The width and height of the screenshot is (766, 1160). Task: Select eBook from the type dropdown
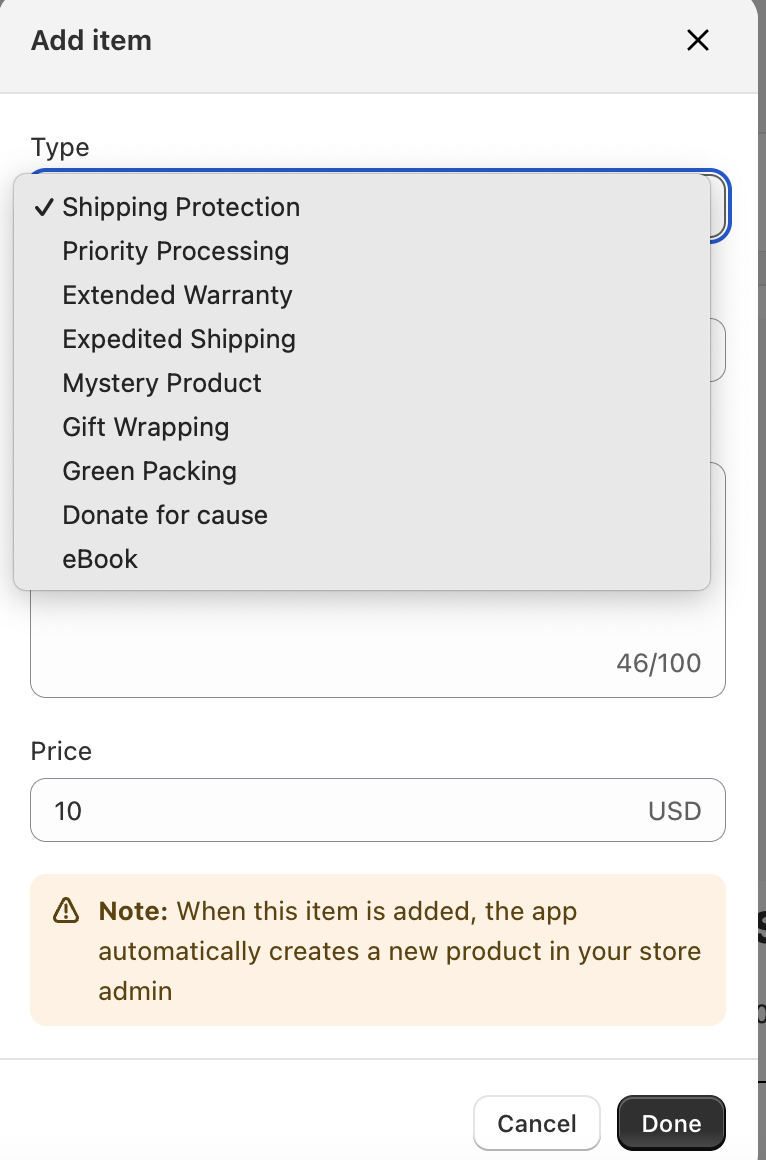click(x=100, y=559)
